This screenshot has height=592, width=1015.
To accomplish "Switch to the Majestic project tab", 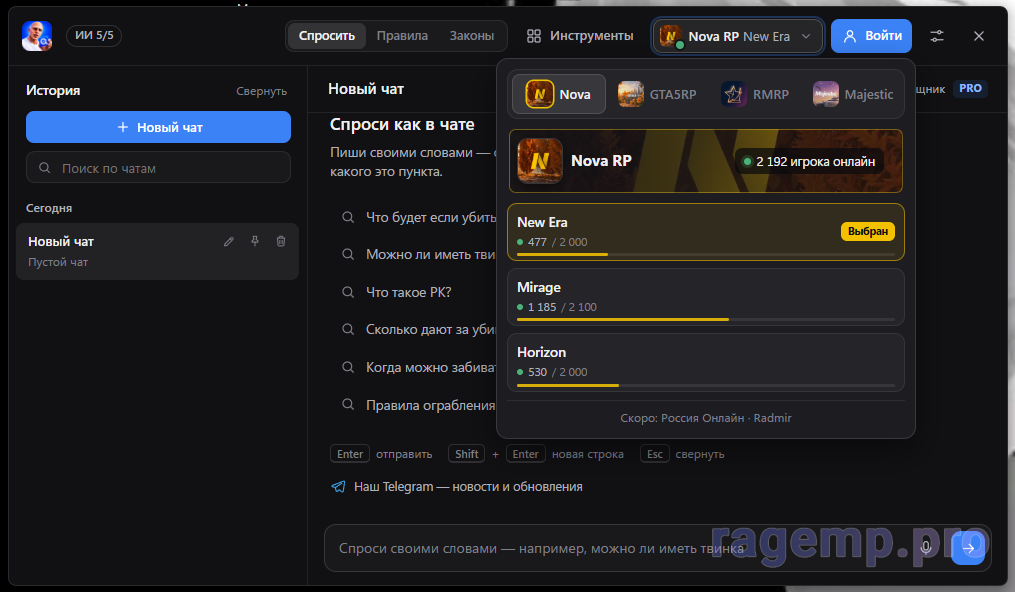I will coord(853,94).
